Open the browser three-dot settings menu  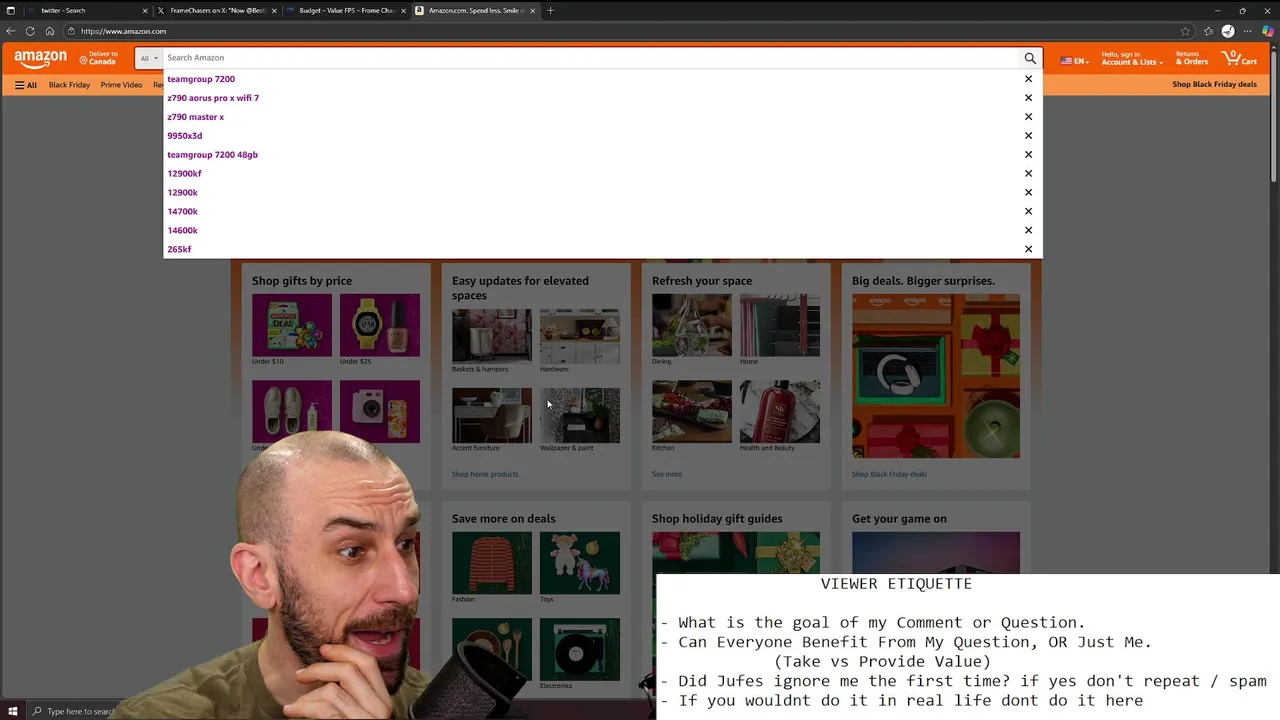[1247, 31]
